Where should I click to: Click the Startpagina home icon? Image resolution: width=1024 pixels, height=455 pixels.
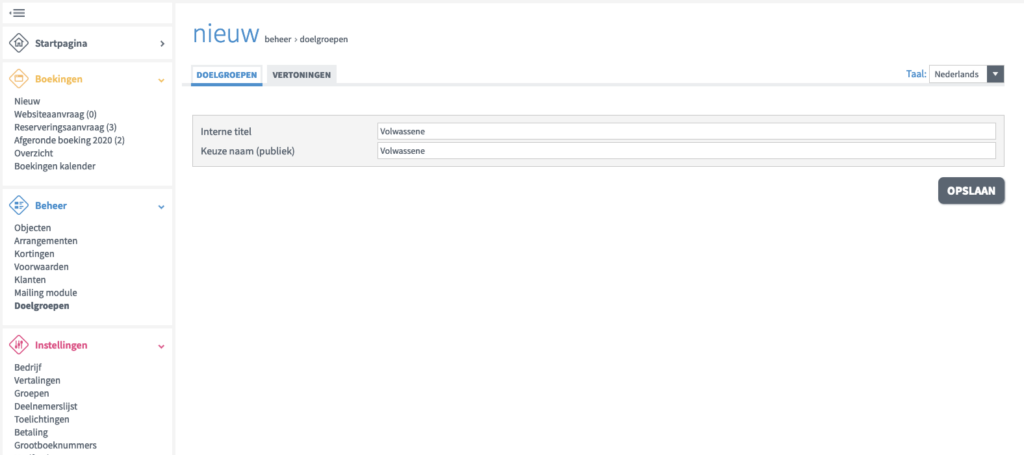pos(18,43)
